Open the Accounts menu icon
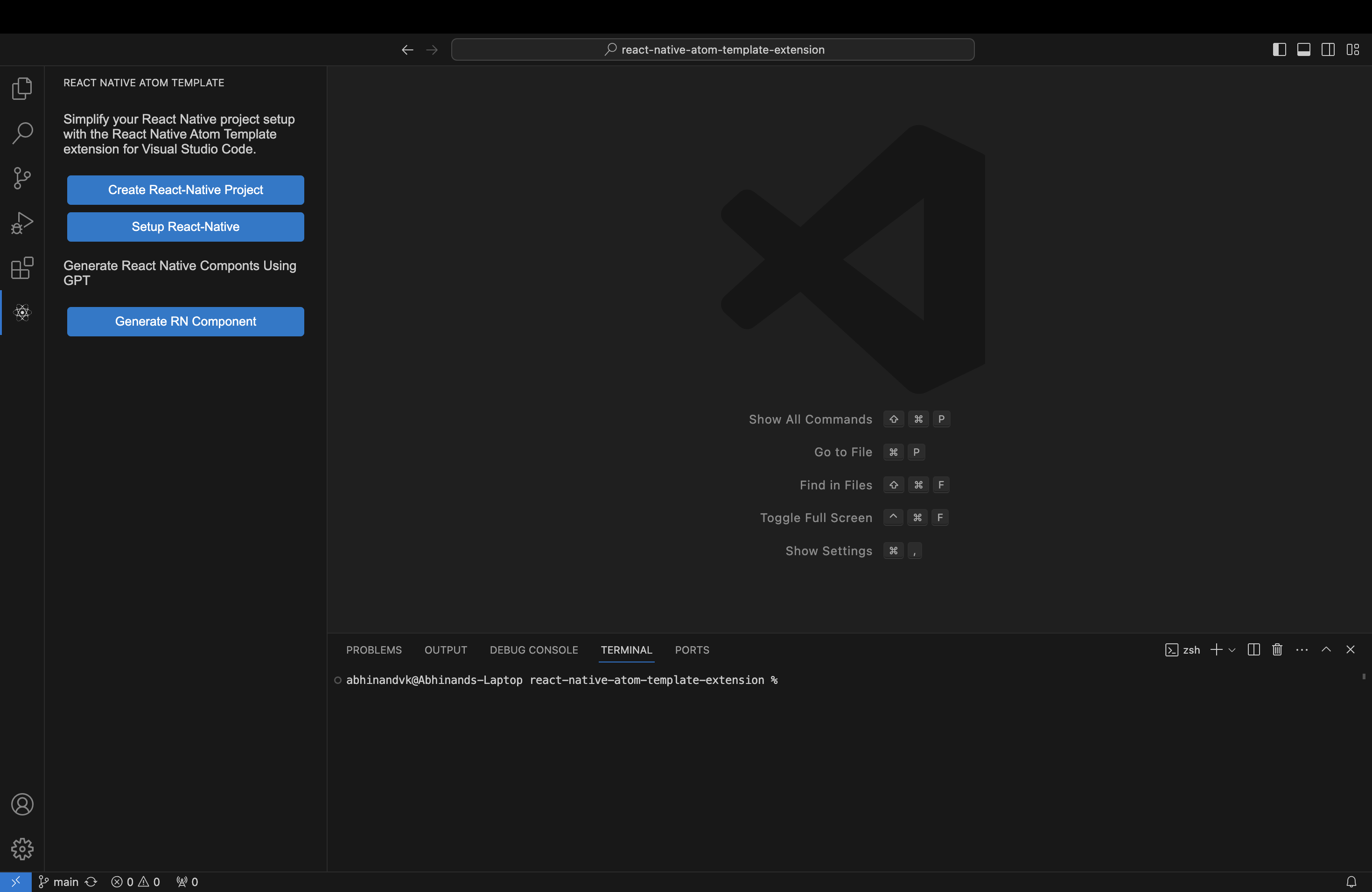1372x892 pixels. (22, 804)
